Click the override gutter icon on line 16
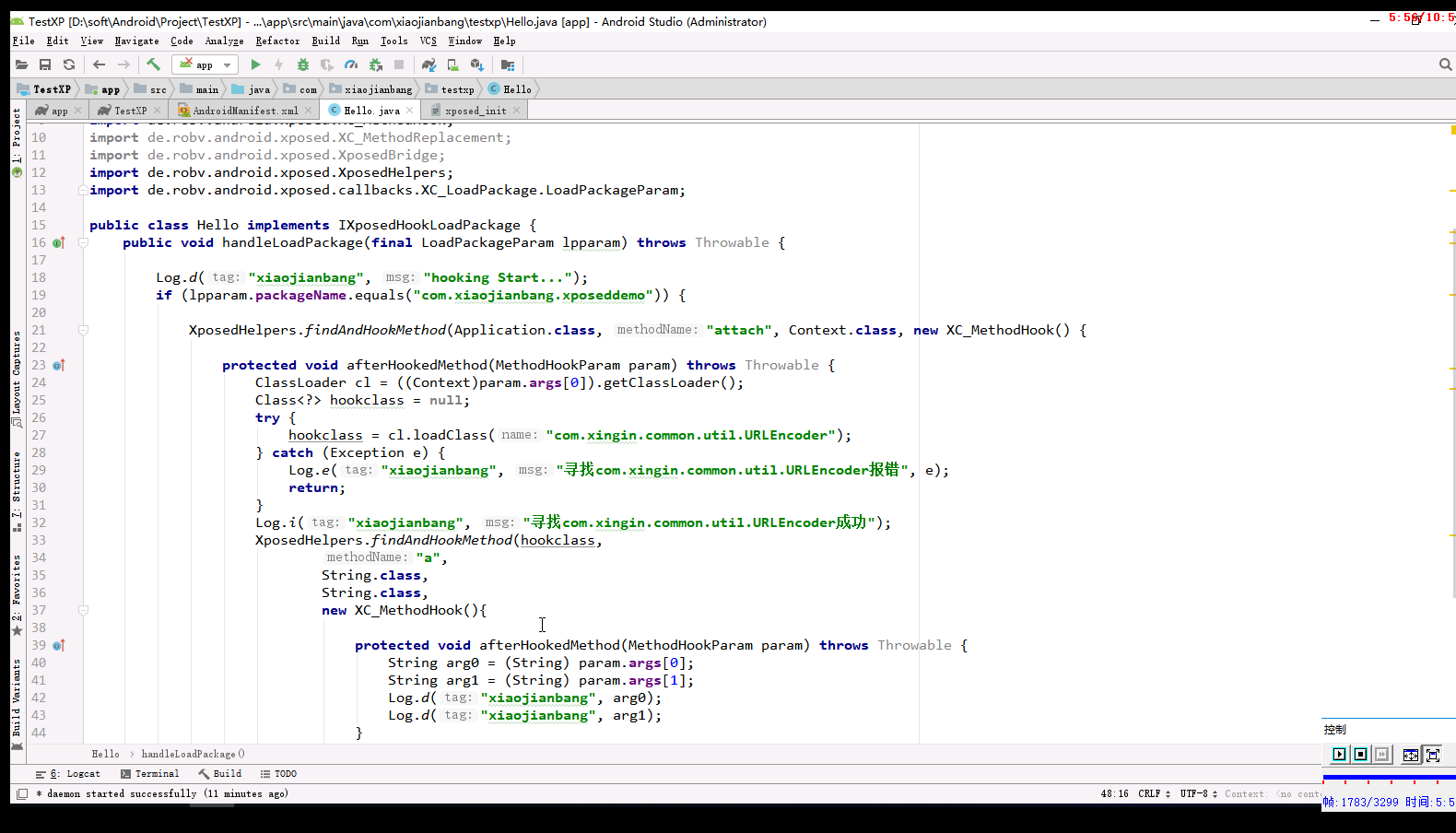This screenshot has height=833, width=1456. click(59, 243)
